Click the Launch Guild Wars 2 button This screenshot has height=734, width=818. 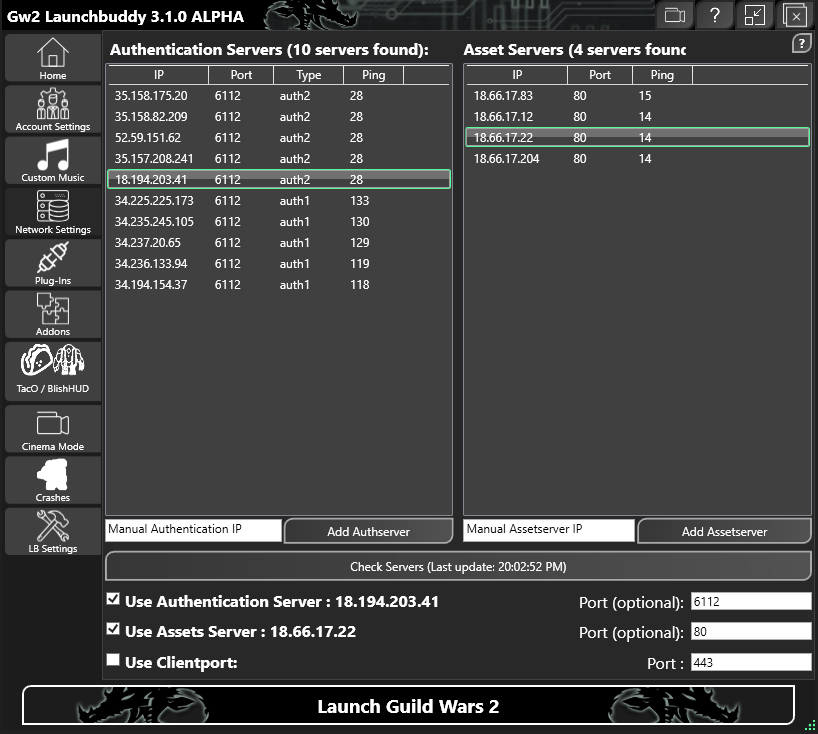coord(408,706)
